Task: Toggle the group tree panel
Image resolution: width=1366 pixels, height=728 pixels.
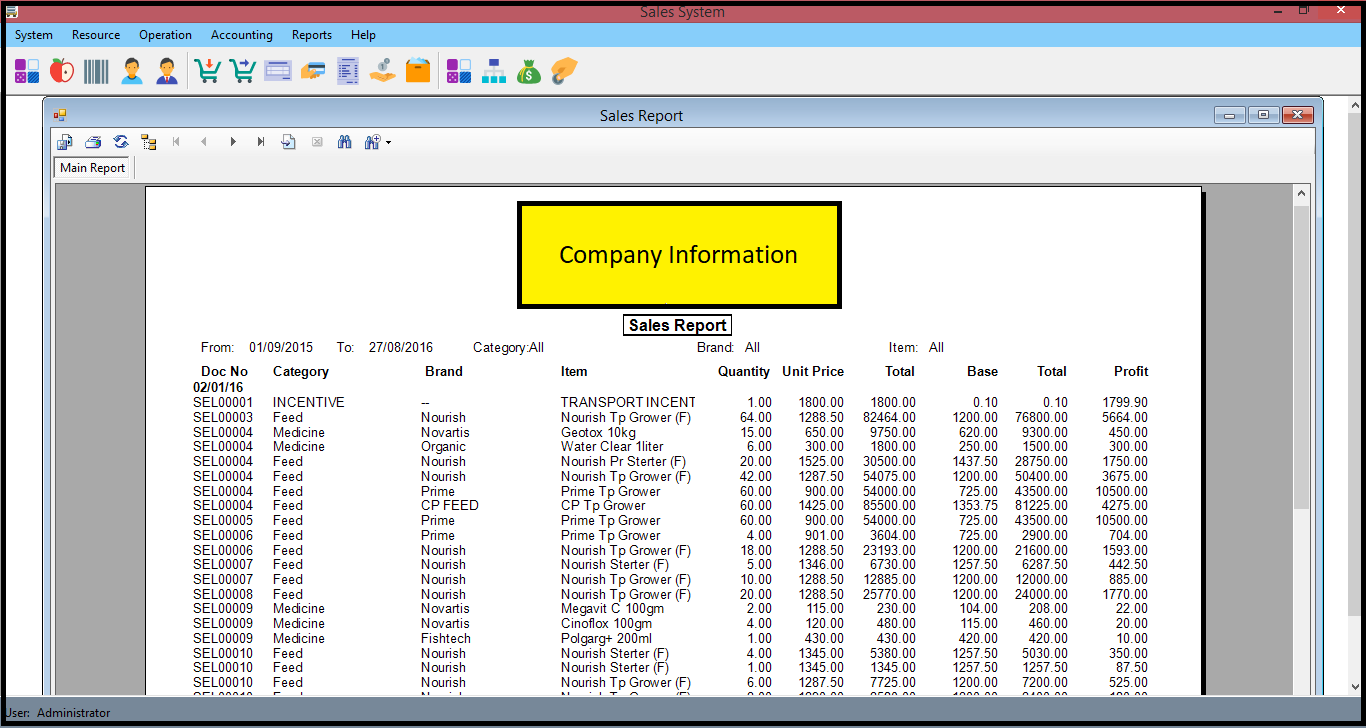Action: pos(149,142)
